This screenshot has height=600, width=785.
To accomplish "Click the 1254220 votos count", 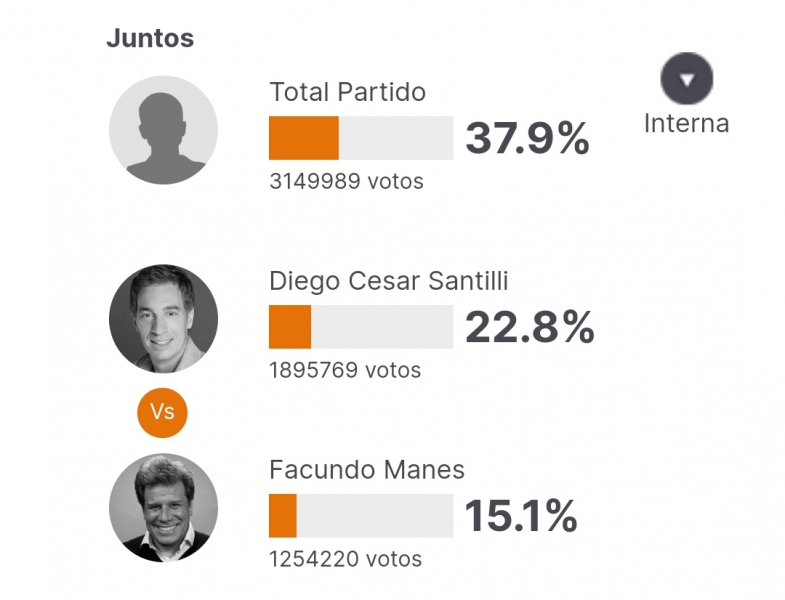I will [346, 559].
